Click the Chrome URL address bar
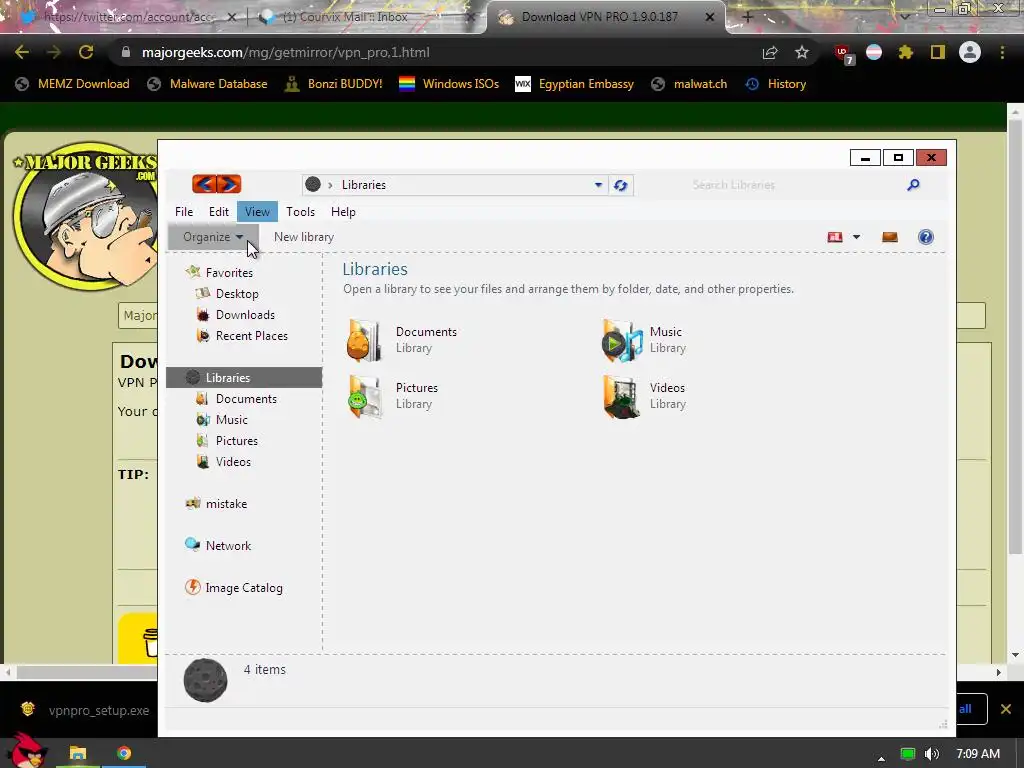This screenshot has width=1024, height=768. [x=431, y=52]
